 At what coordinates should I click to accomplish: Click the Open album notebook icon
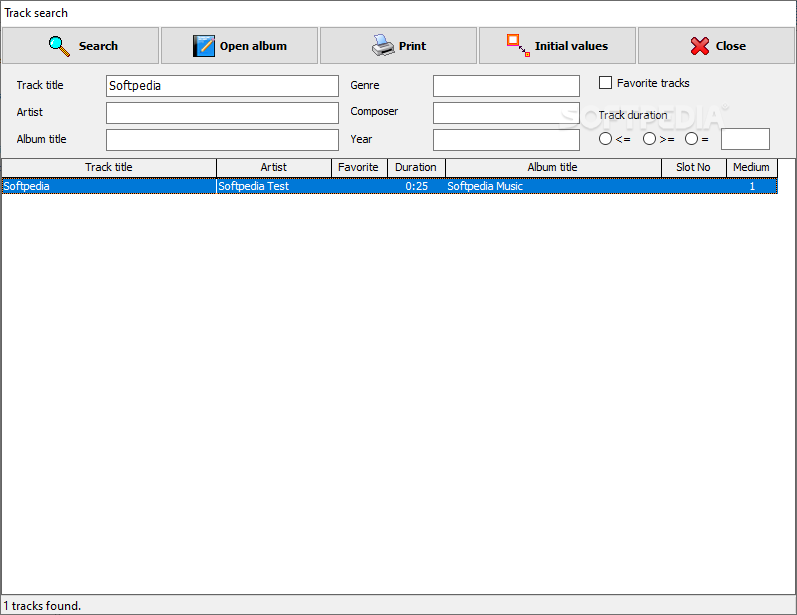[203, 46]
